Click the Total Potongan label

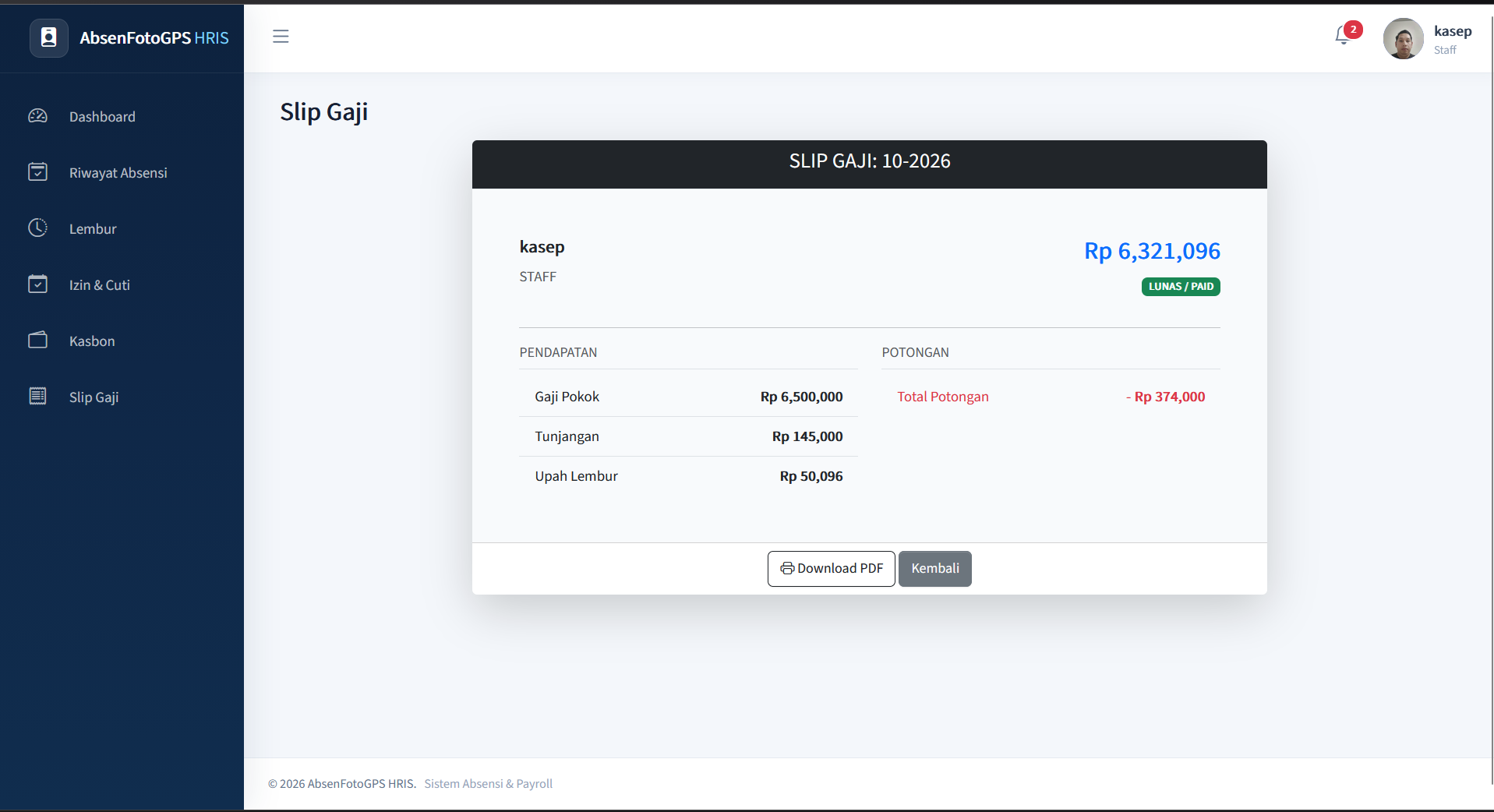[942, 397]
